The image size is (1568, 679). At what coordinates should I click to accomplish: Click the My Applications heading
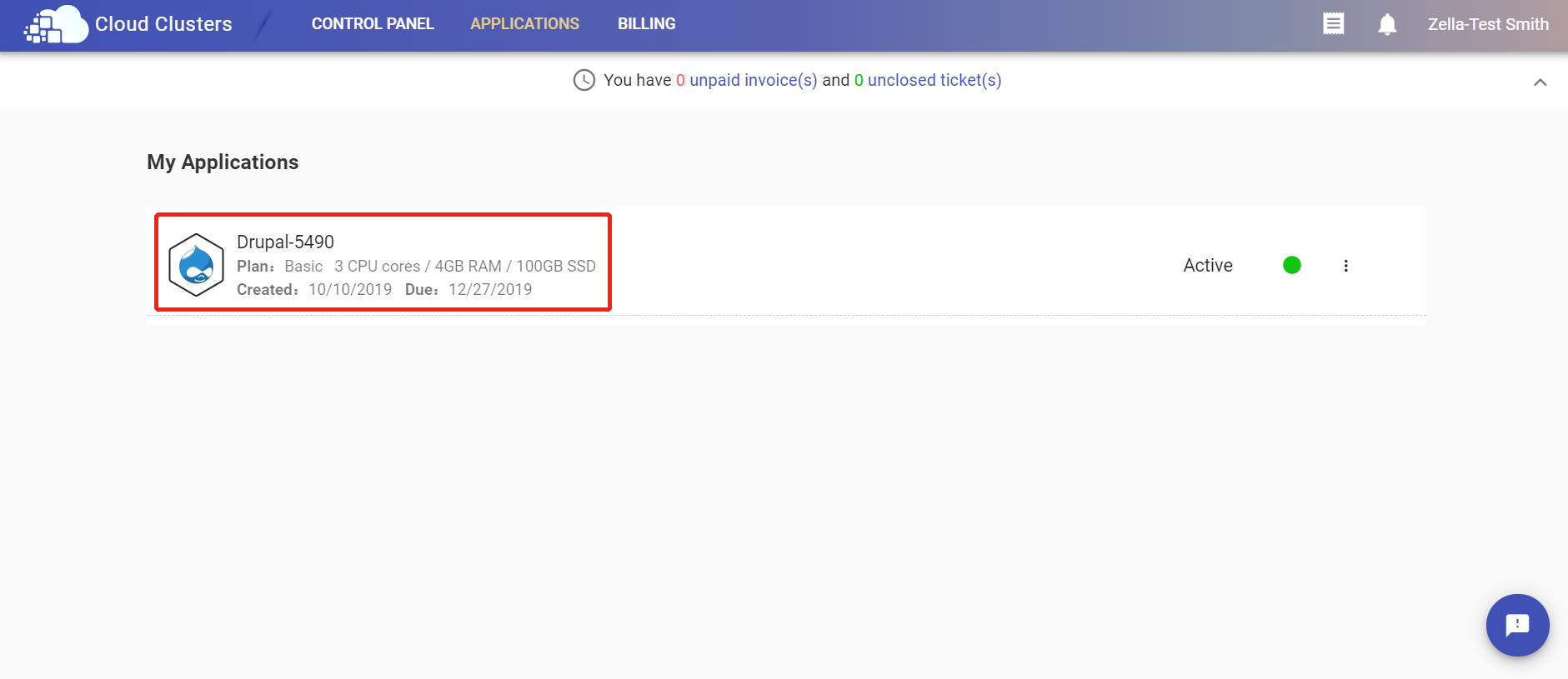coord(223,162)
